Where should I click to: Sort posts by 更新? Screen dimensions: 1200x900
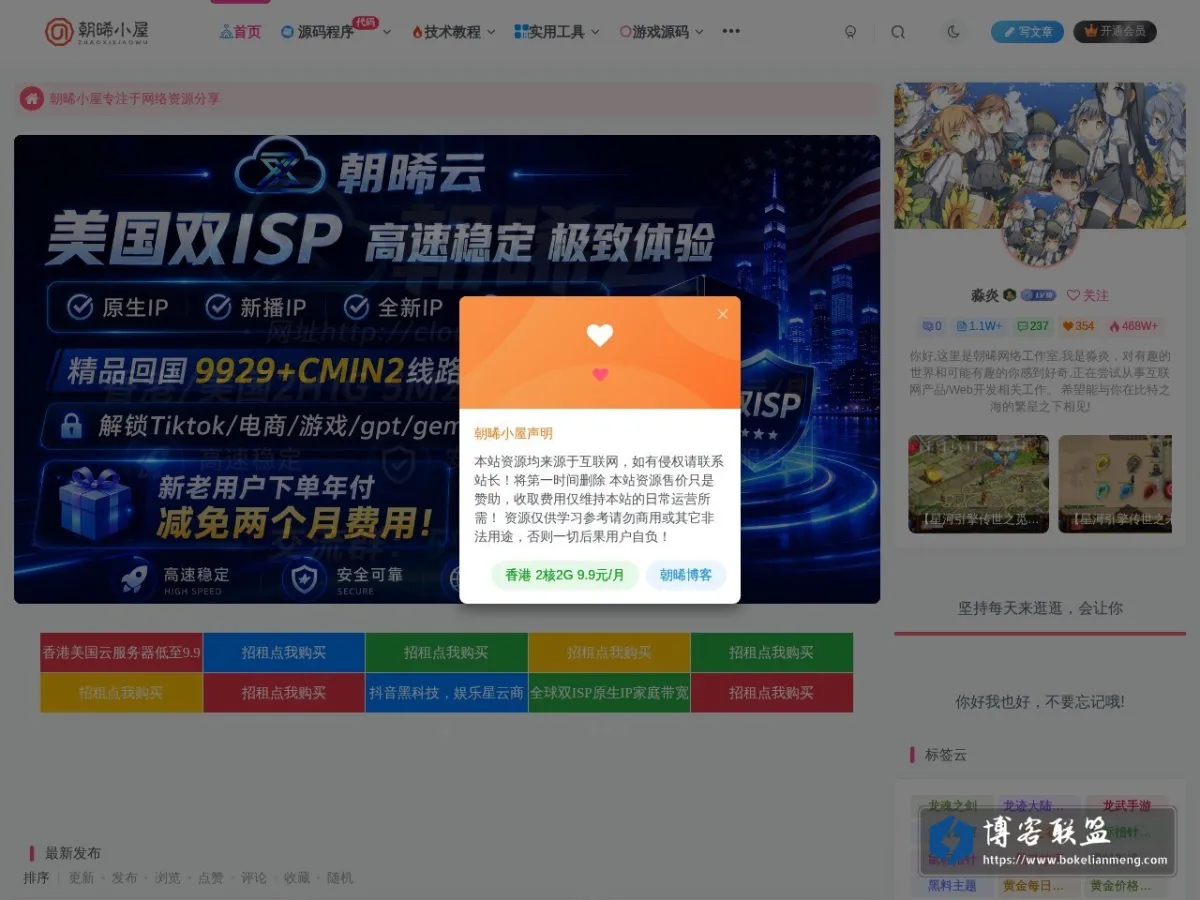pyautogui.click(x=81, y=878)
